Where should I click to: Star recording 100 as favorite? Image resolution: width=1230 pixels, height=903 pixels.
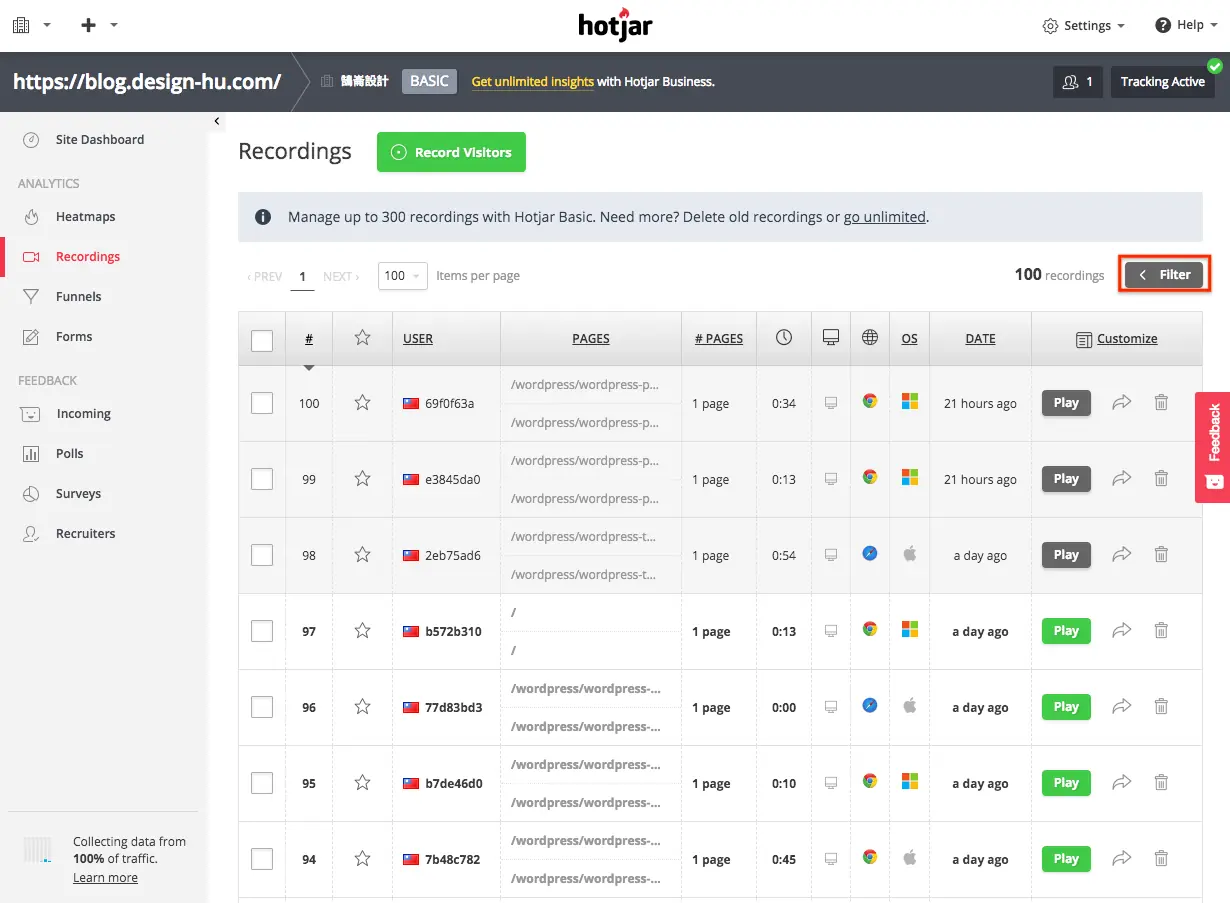point(363,403)
